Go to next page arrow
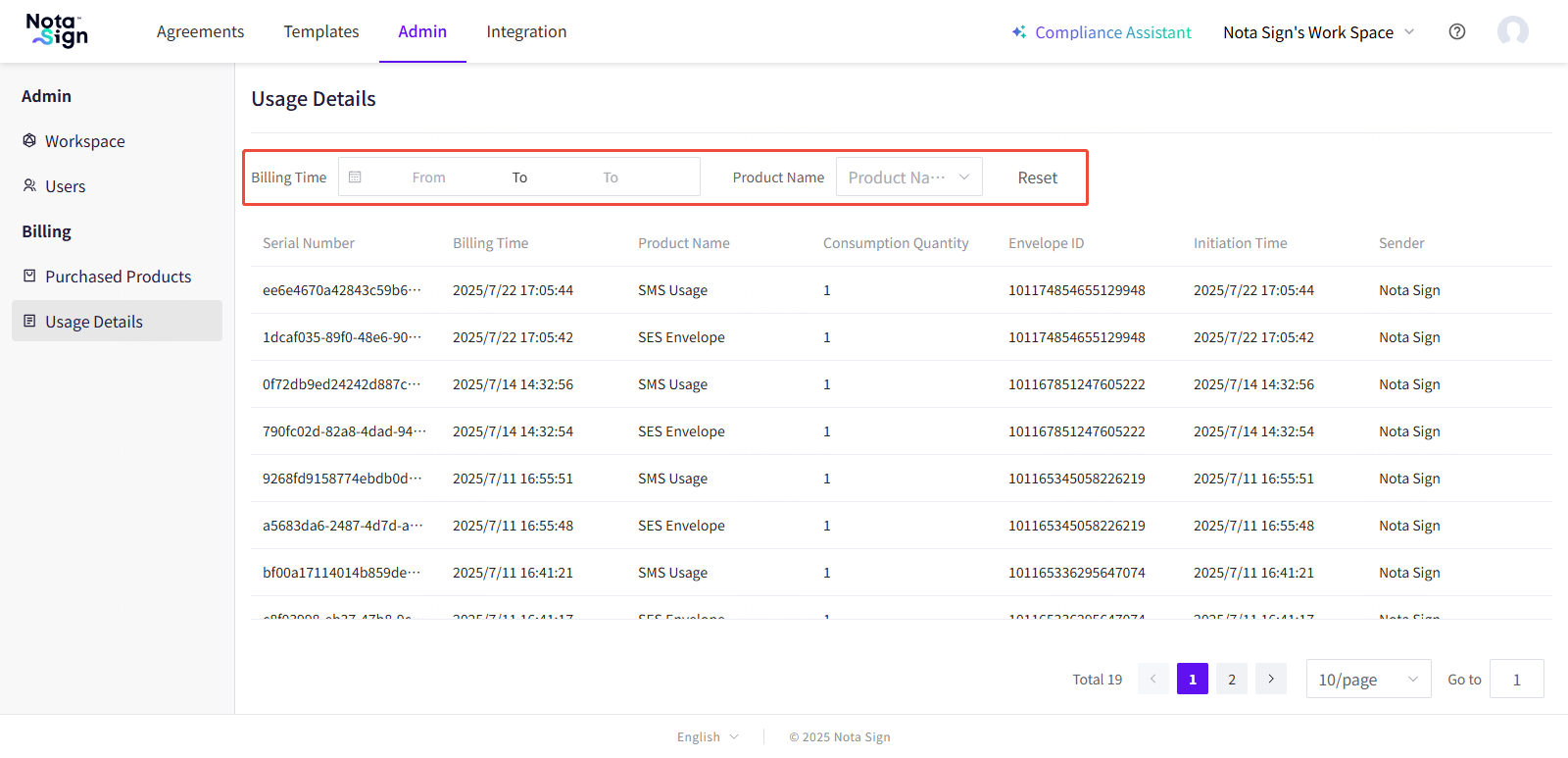 (x=1271, y=679)
